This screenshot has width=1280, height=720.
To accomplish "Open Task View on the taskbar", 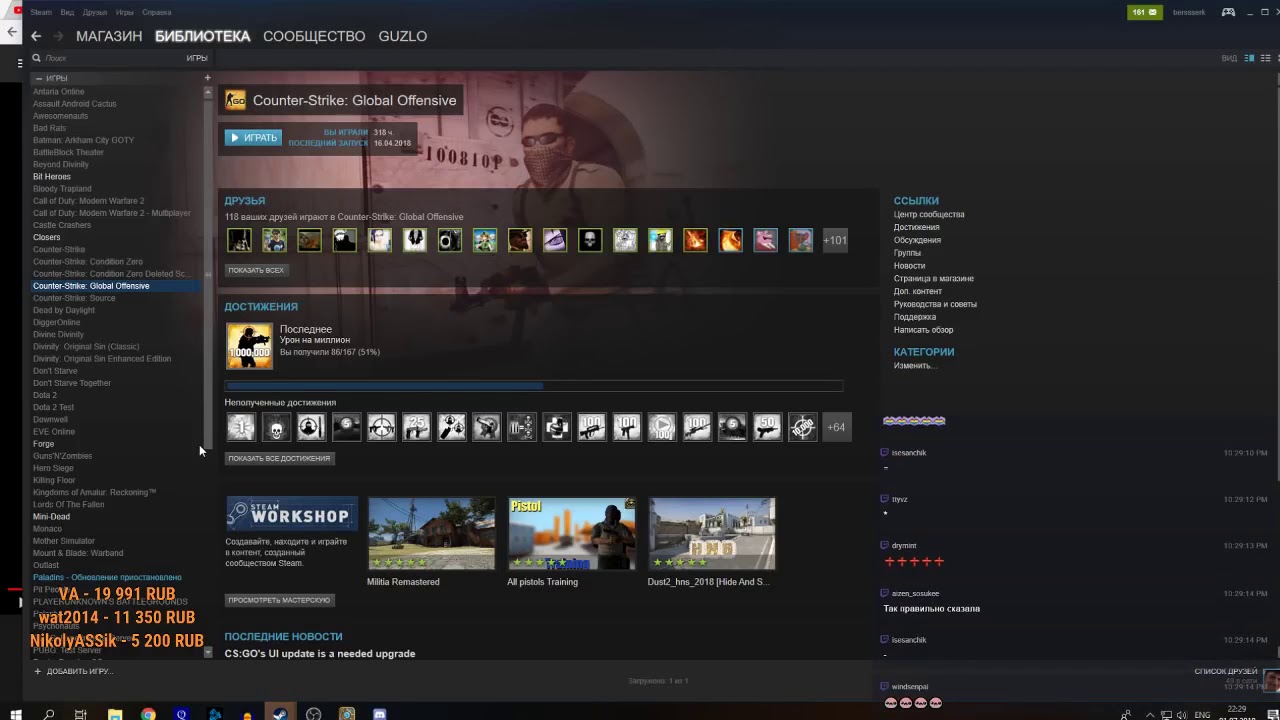I will 81,714.
